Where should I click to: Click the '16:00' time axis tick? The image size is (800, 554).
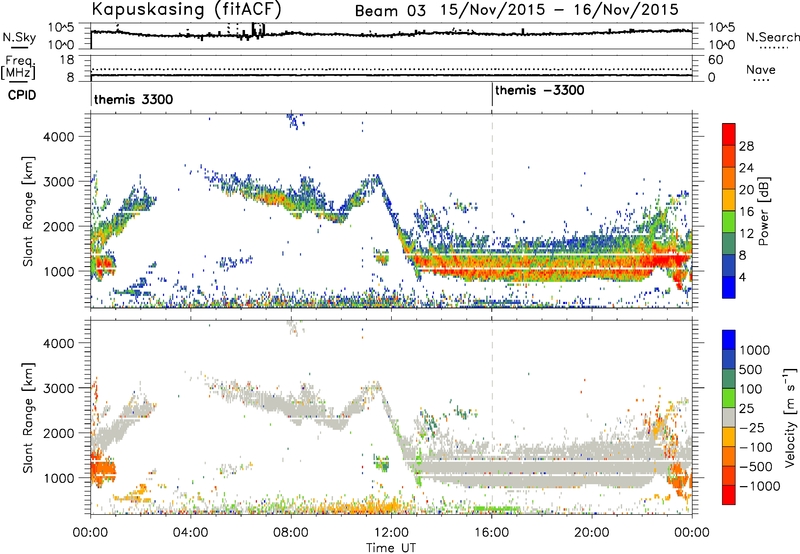click(491, 533)
